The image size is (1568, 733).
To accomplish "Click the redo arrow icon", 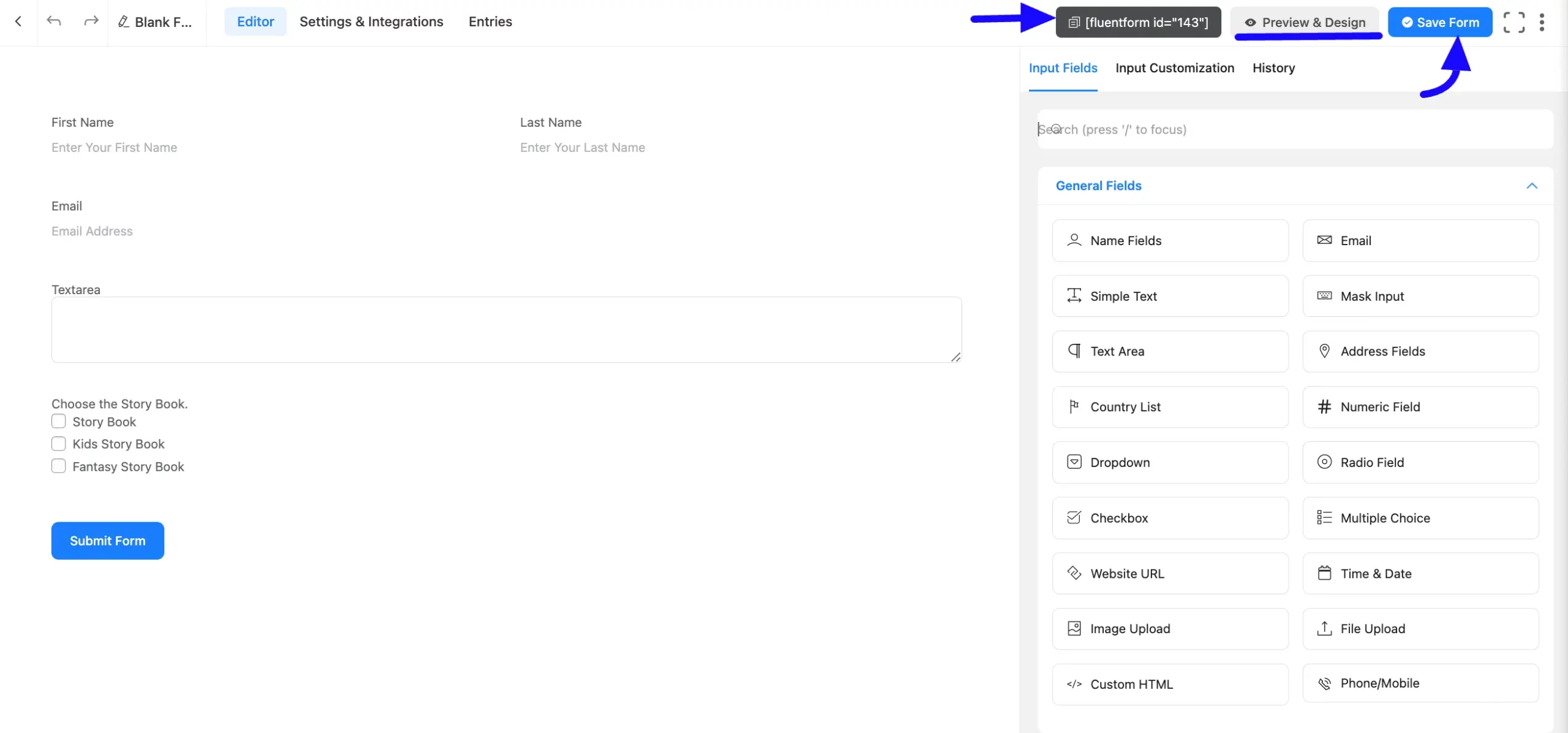I will [91, 21].
